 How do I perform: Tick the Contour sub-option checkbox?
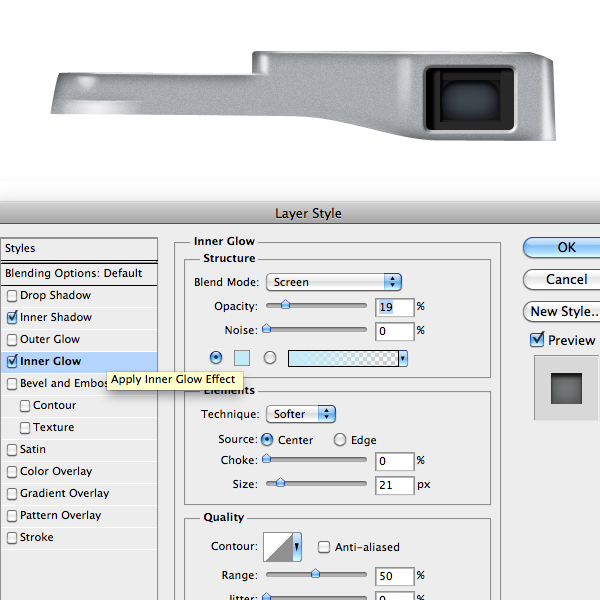25,406
